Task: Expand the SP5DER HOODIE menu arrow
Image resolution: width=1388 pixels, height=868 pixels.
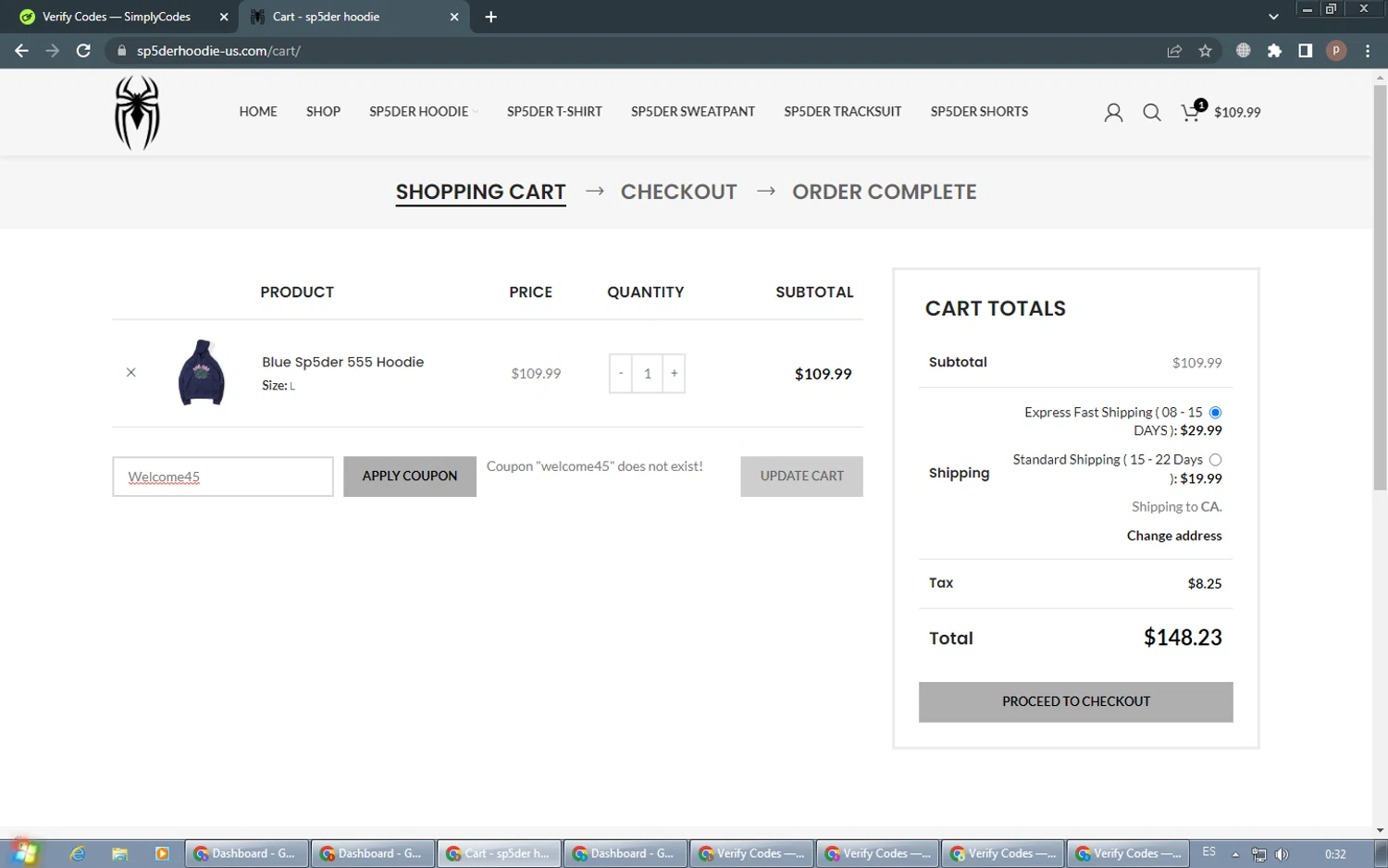Action: pos(476,112)
